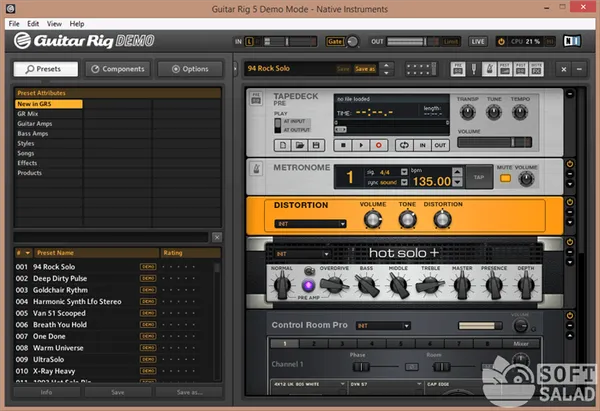Screen dimensions: 600x411
Task: Switch to Components tab
Action: [x=118, y=69]
